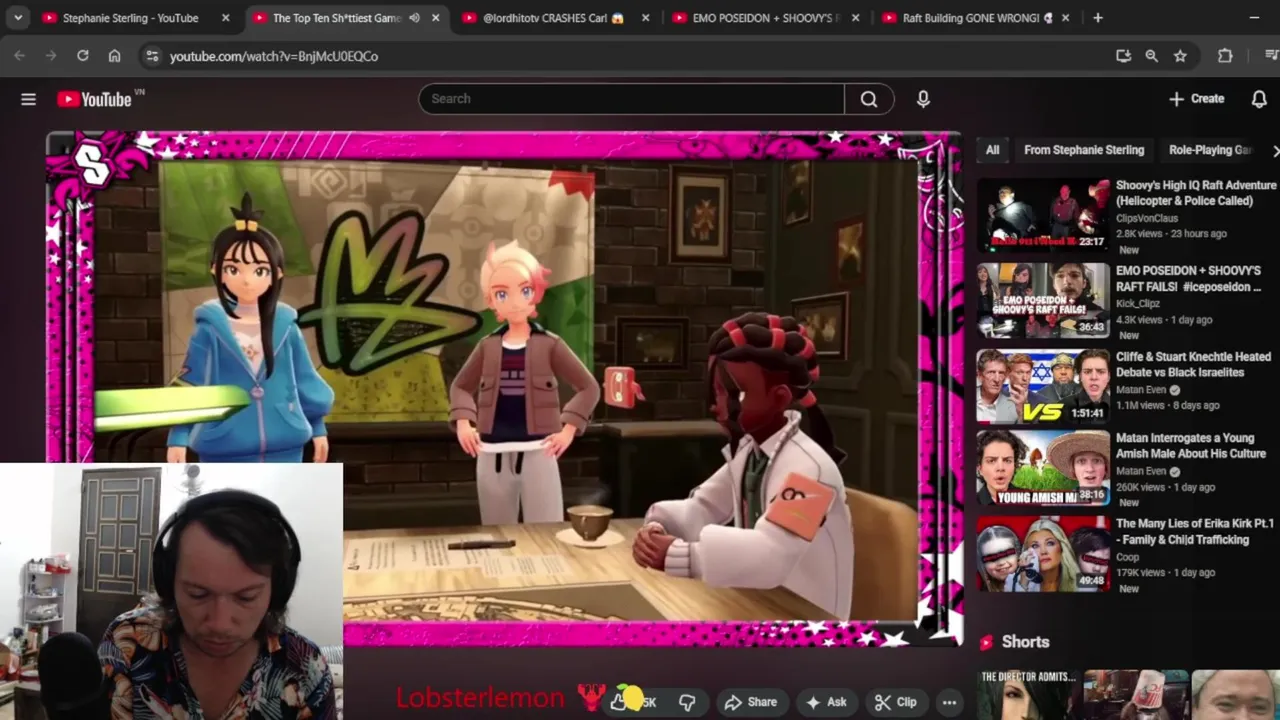The image size is (1280, 720).
Task: Open THE DIRECTOR ADMITS Shorts thumbnail
Action: point(1027,695)
